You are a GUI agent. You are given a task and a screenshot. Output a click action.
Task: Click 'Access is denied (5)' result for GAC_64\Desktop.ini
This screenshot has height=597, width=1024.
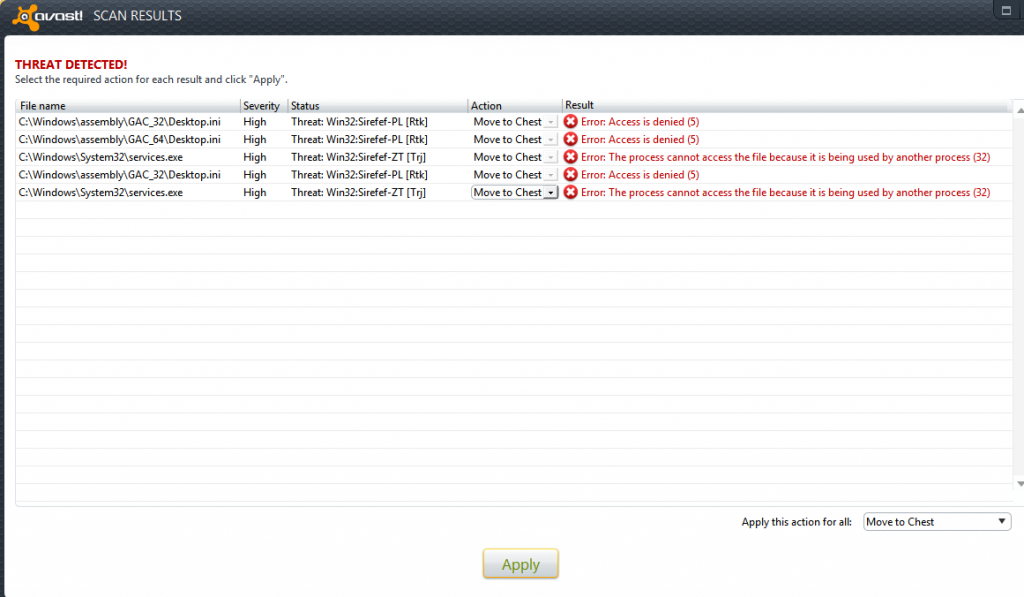click(x=640, y=139)
